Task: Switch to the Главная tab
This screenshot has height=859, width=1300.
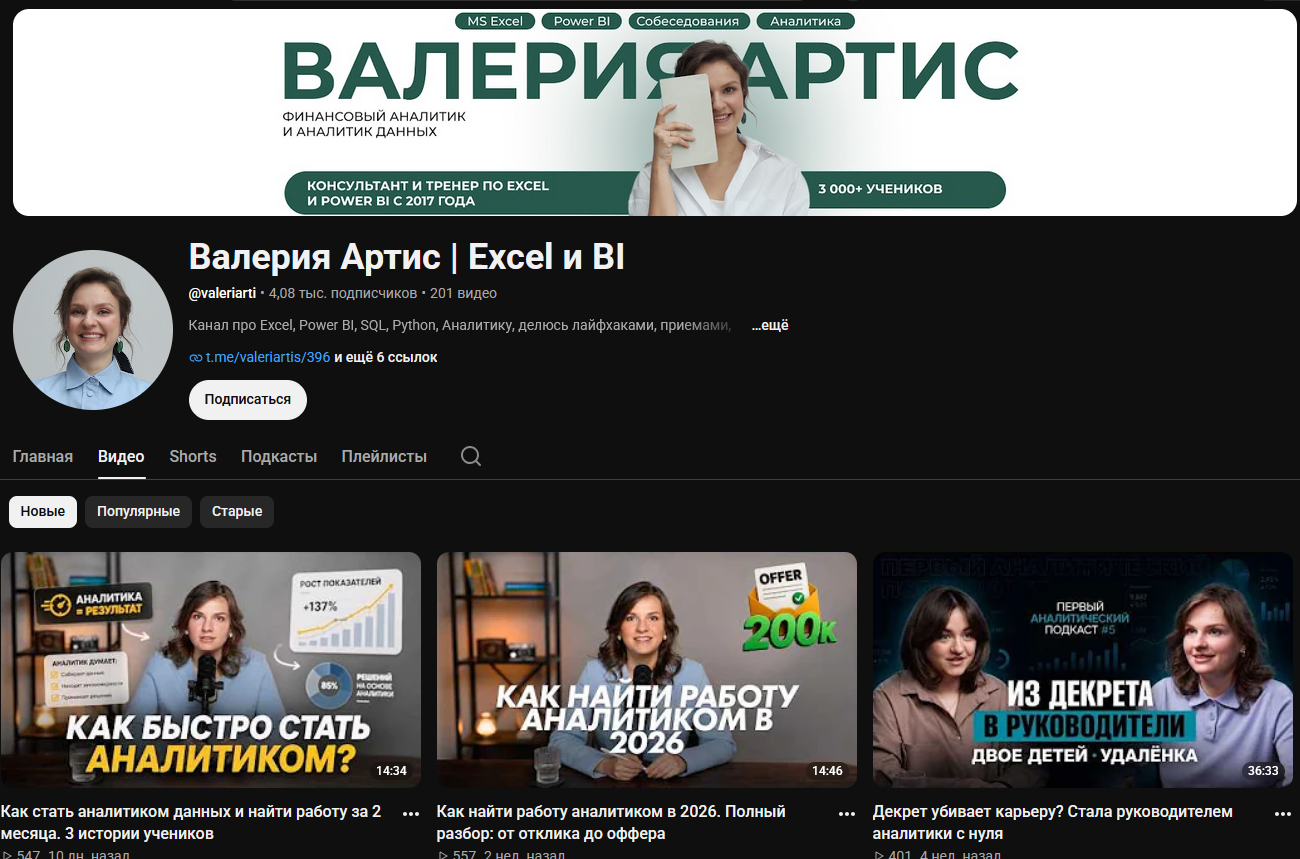Action: (43, 456)
